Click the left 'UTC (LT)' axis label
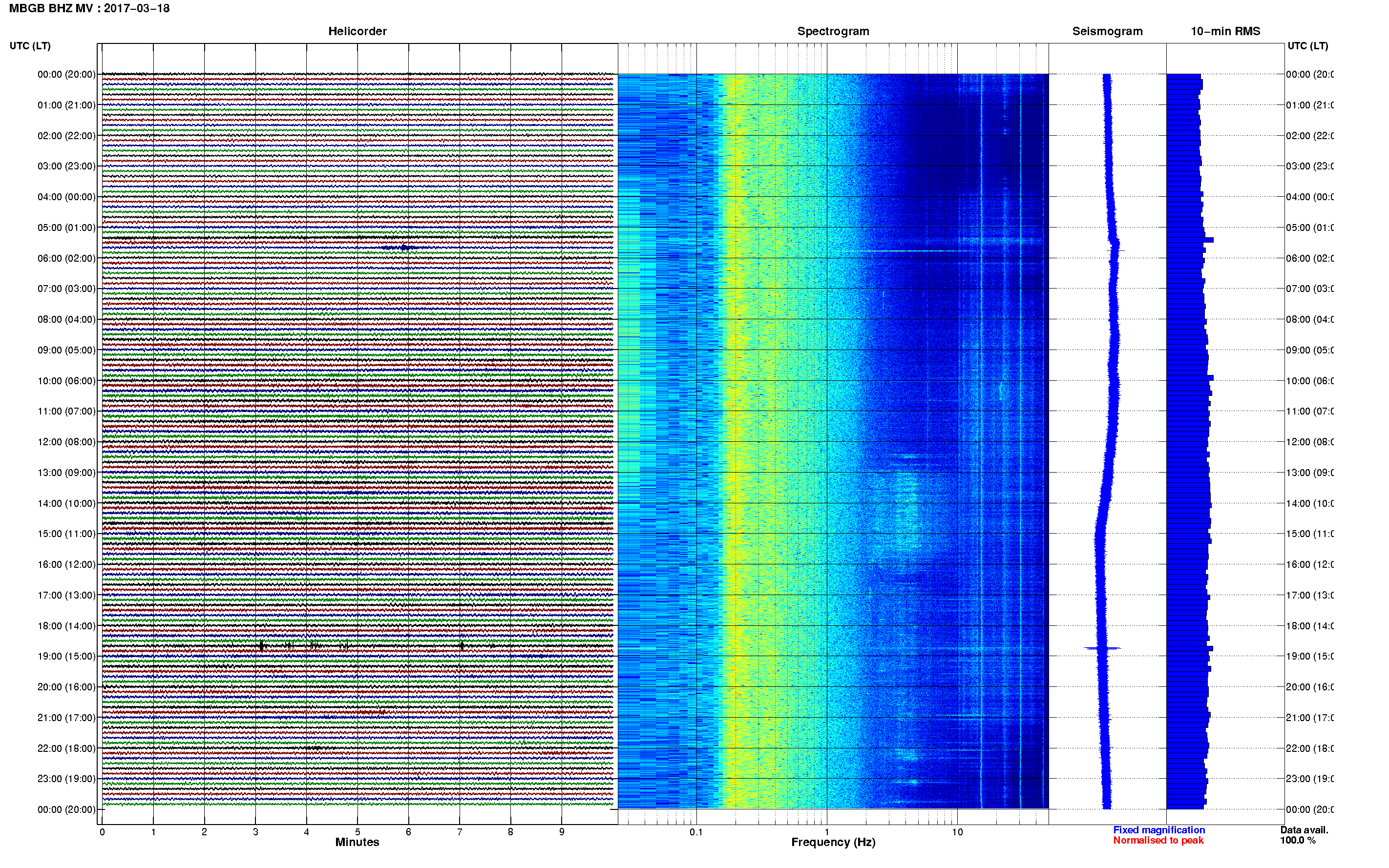This screenshot has width=1389, height=868. (30, 46)
